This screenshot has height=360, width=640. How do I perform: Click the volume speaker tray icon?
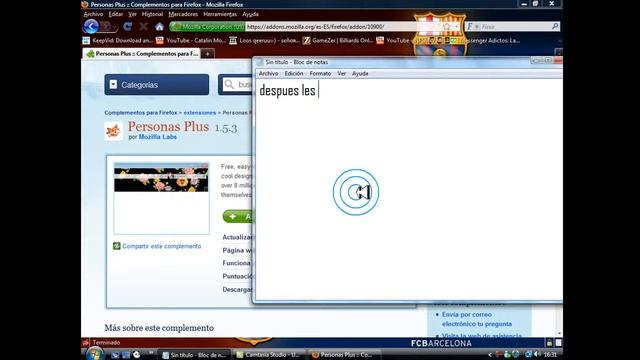pos(537,354)
